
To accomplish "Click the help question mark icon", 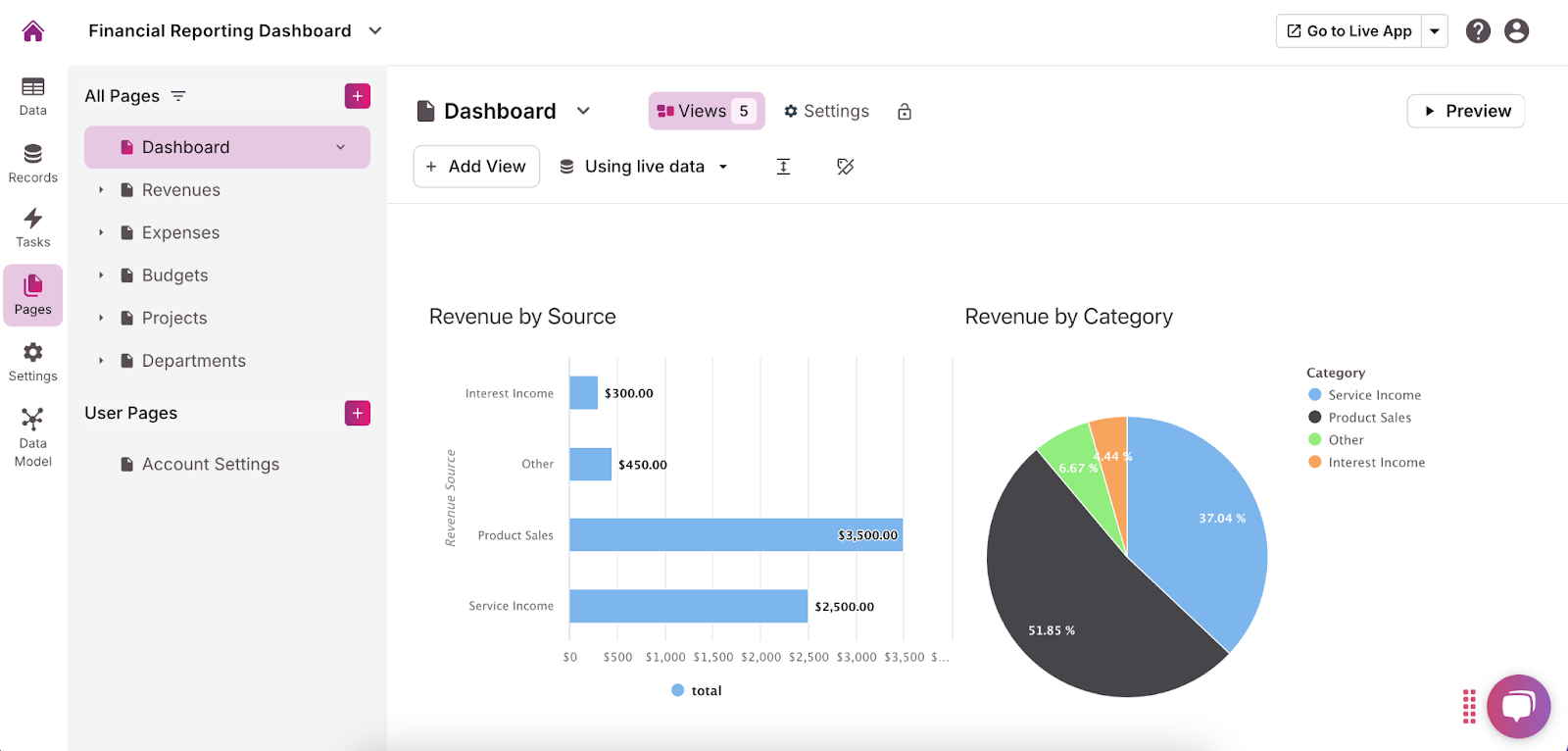I will pos(1478,31).
